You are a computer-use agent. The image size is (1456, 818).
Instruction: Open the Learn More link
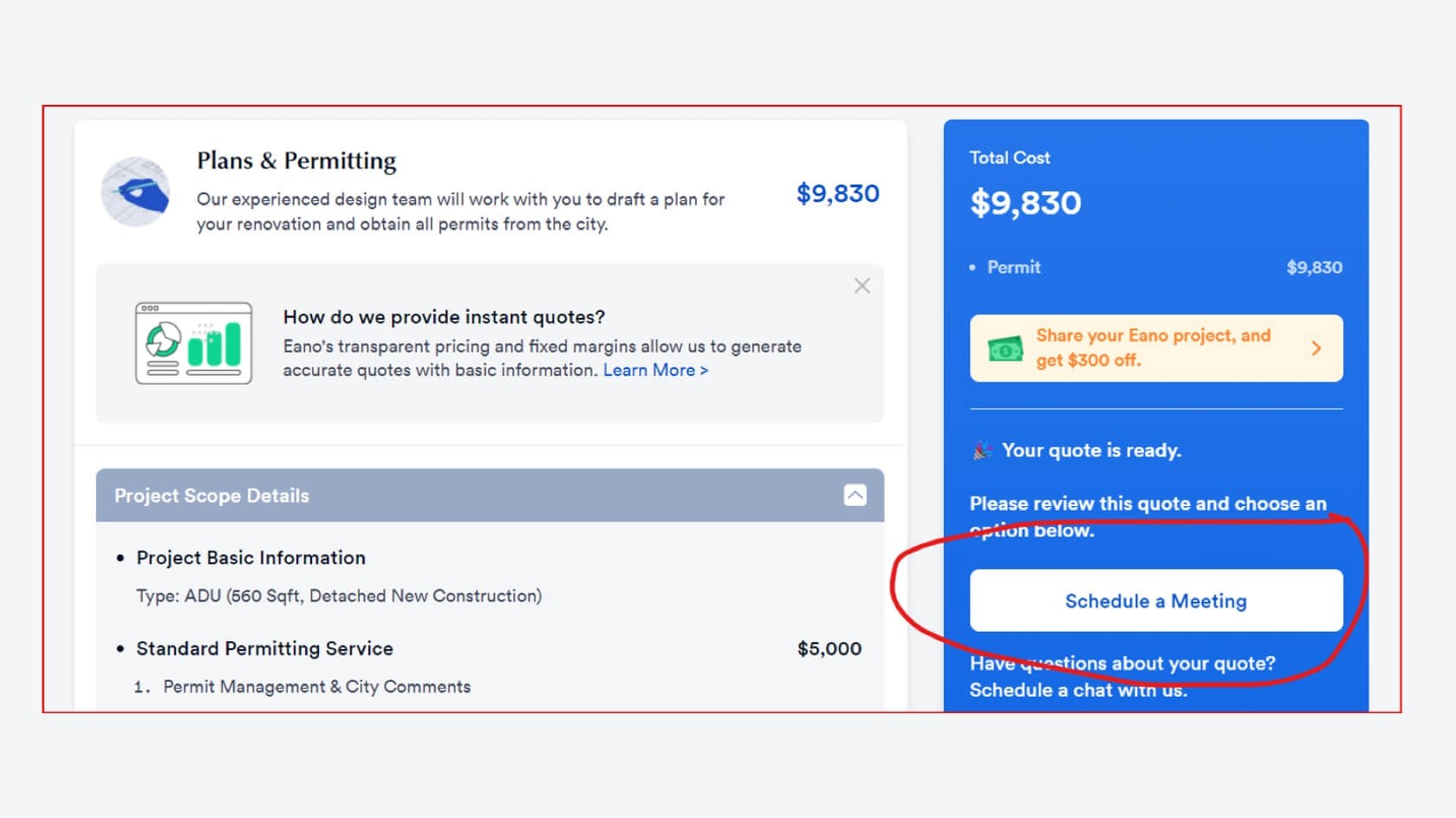(655, 370)
